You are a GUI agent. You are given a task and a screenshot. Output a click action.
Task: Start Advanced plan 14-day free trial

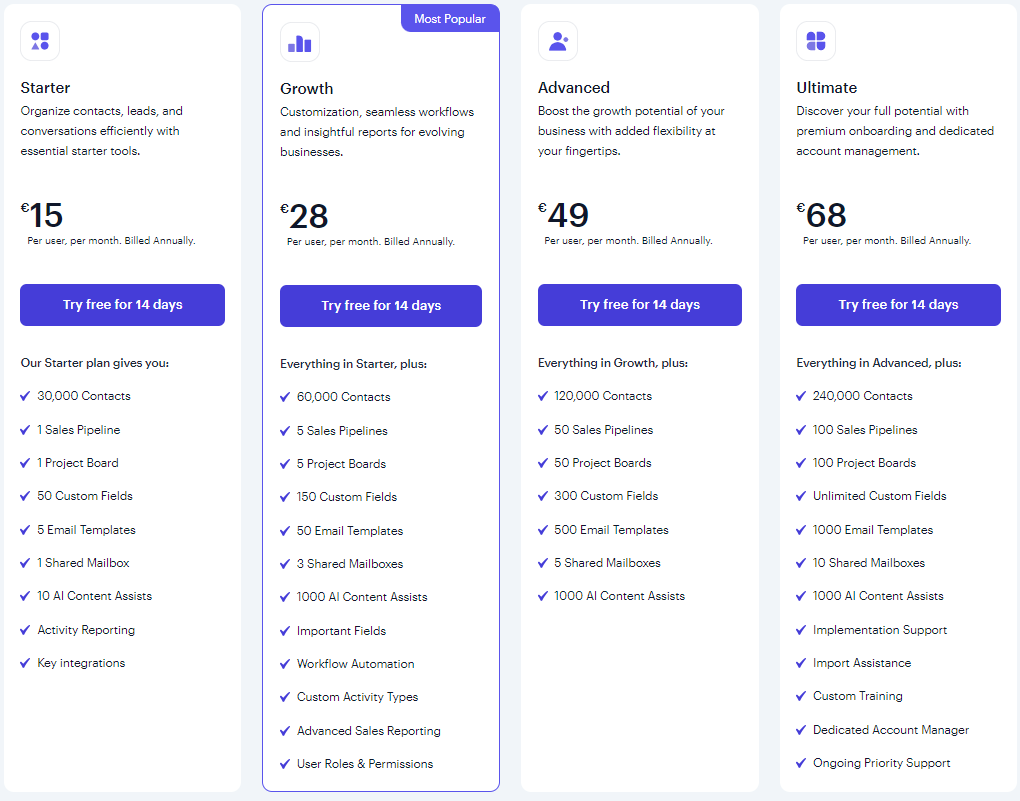[640, 305]
